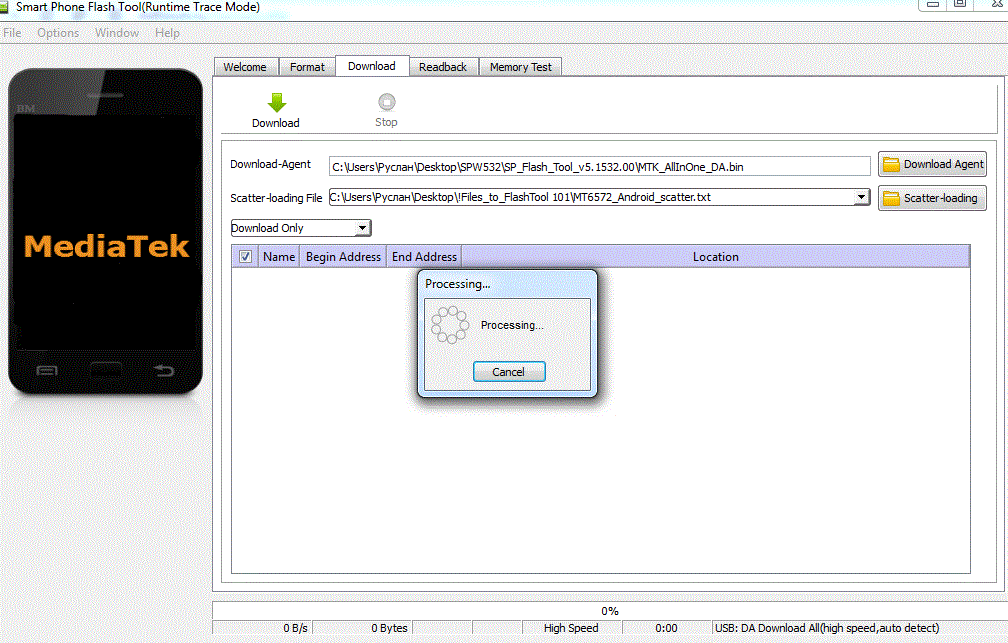Open the File menu
This screenshot has width=1008, height=643.
pyautogui.click(x=12, y=33)
